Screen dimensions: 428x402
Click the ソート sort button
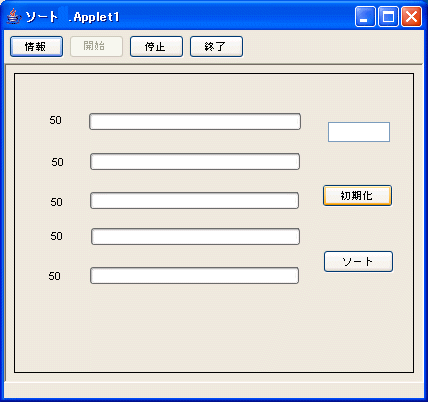click(x=358, y=261)
